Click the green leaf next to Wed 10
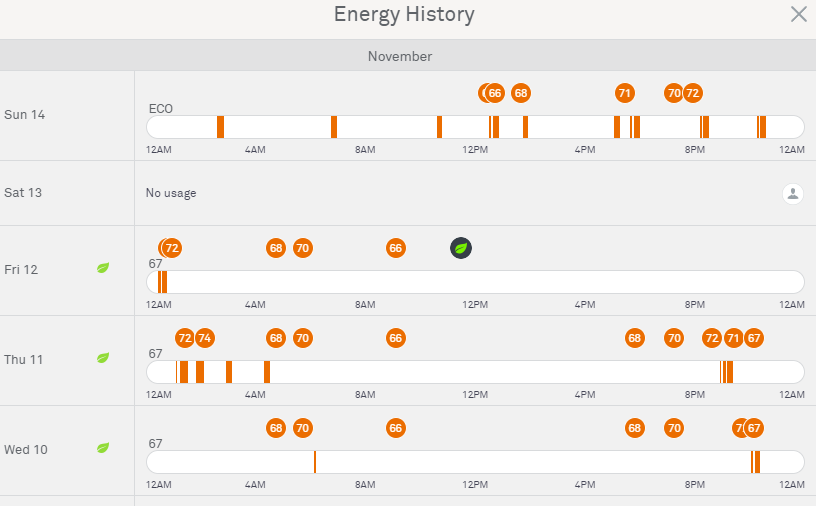 coord(103,448)
